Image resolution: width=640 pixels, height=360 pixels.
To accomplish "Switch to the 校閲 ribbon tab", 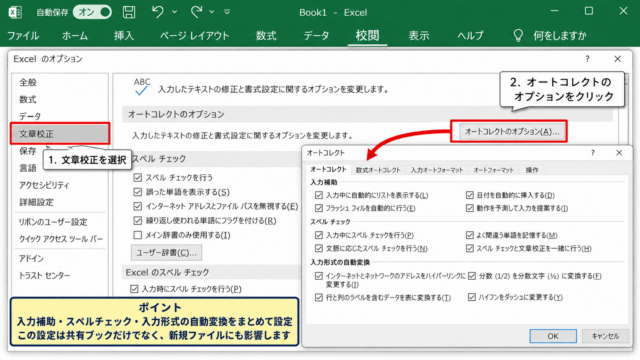I will (367, 36).
